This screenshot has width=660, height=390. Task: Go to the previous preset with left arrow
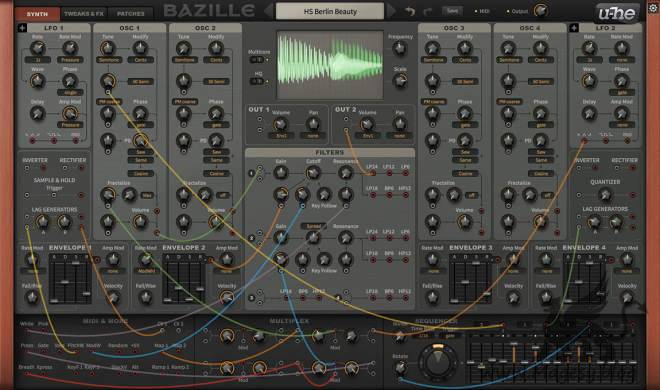pyautogui.click(x=269, y=11)
